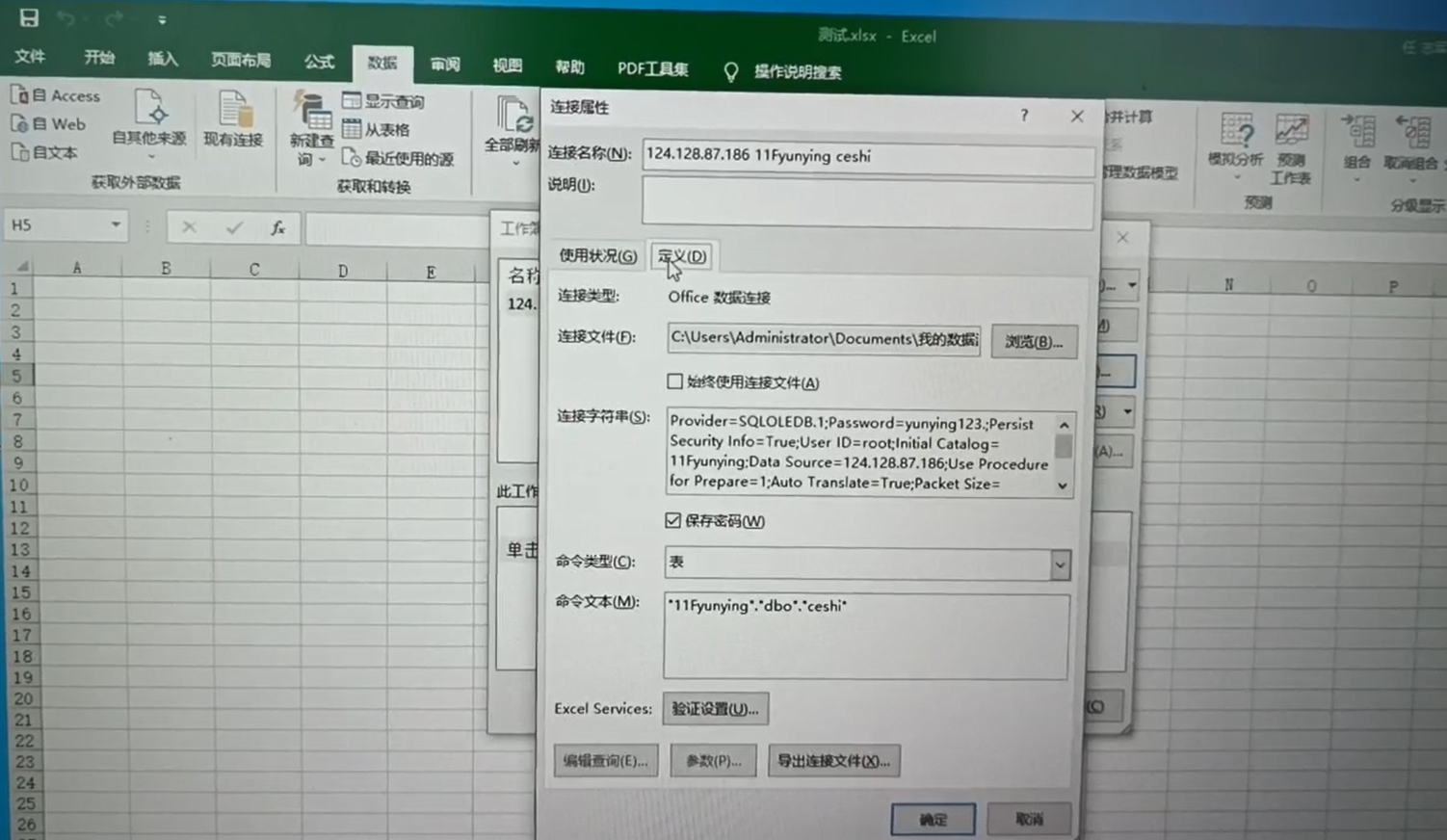Open 新建查询 new query menu
The width and height of the screenshot is (1447, 840).
311,129
